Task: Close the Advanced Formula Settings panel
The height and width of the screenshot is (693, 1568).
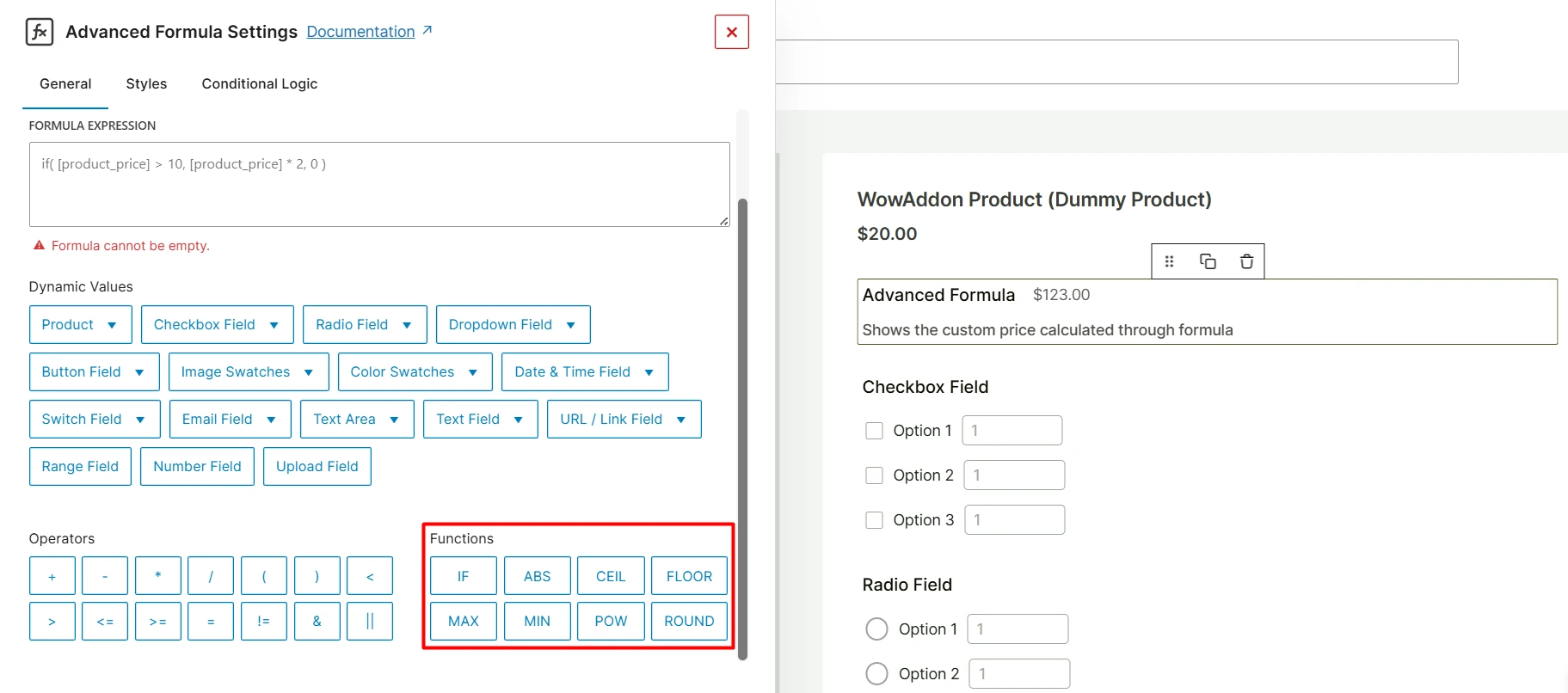Action: 731,33
